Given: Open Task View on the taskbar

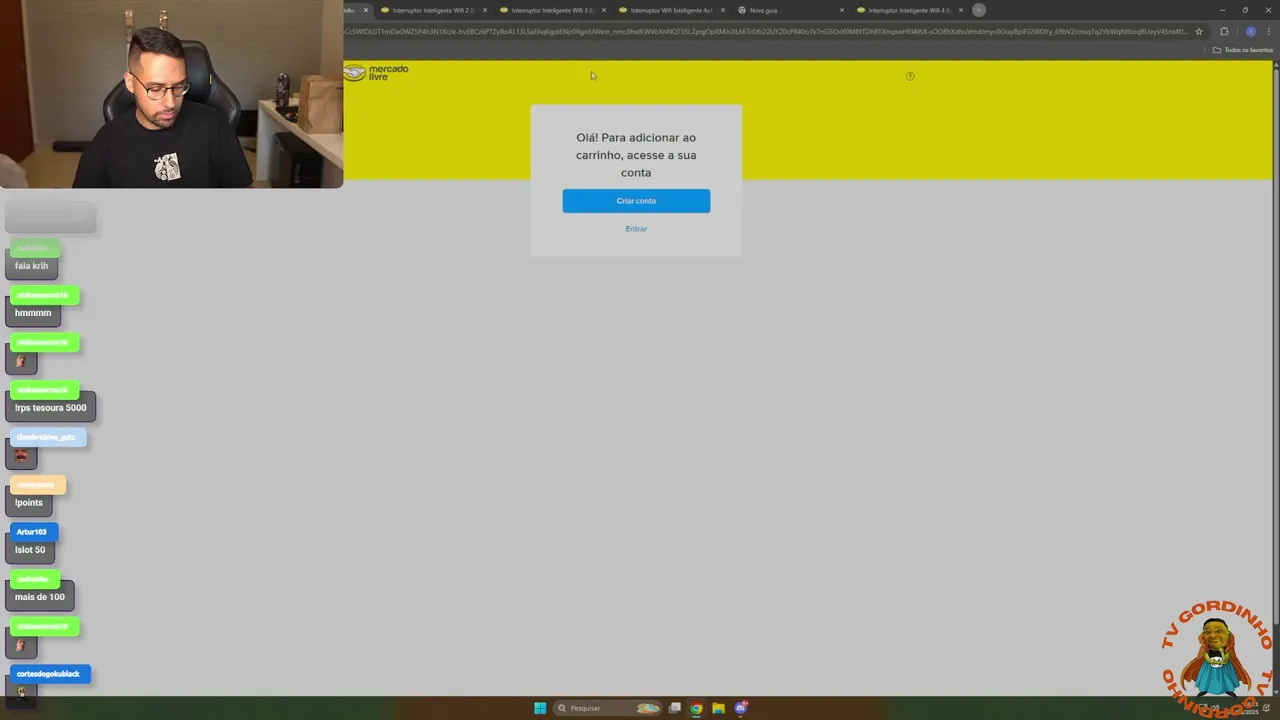Looking at the screenshot, I should tap(675, 708).
